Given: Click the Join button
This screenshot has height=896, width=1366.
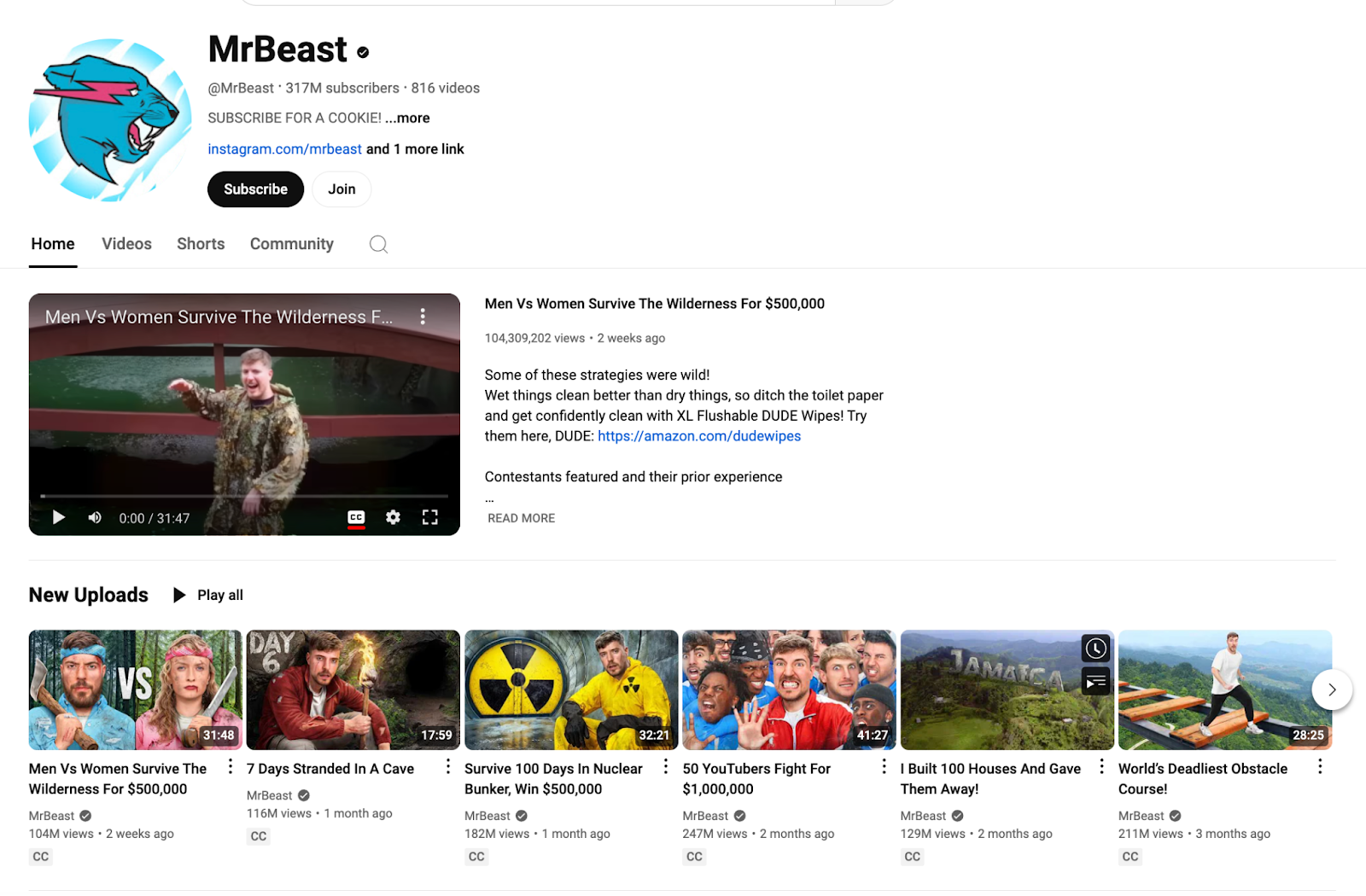Looking at the screenshot, I should (341, 189).
